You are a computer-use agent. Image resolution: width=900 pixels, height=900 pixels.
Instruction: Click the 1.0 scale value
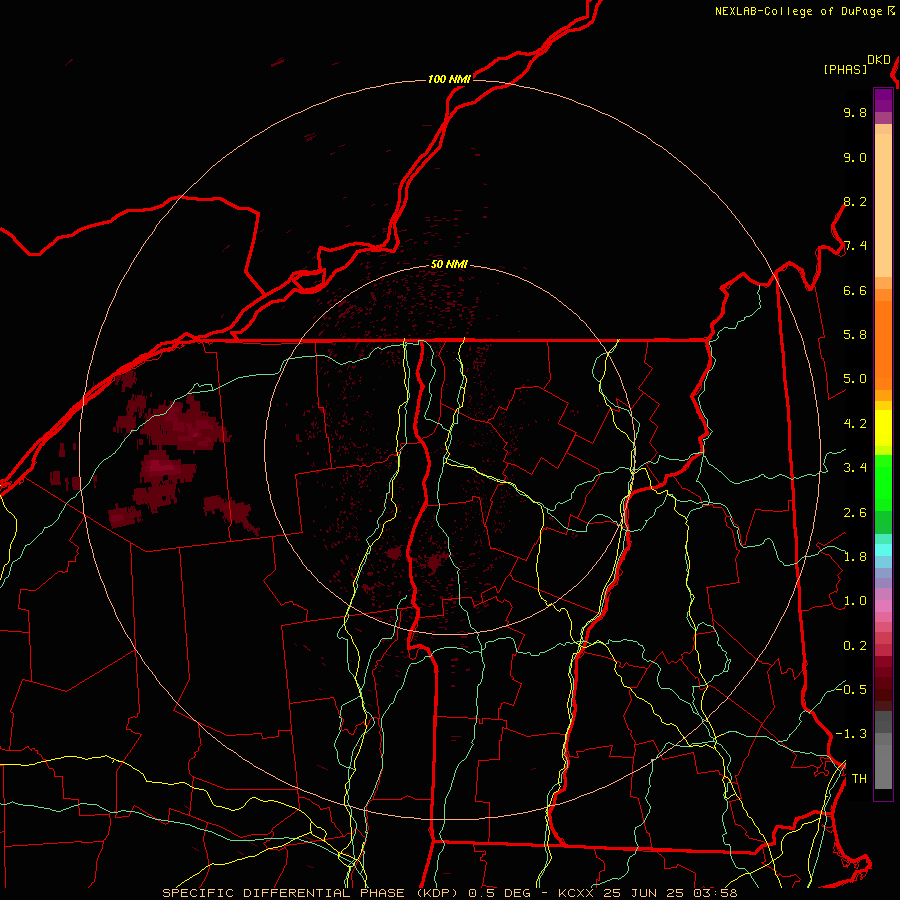[x=855, y=601]
